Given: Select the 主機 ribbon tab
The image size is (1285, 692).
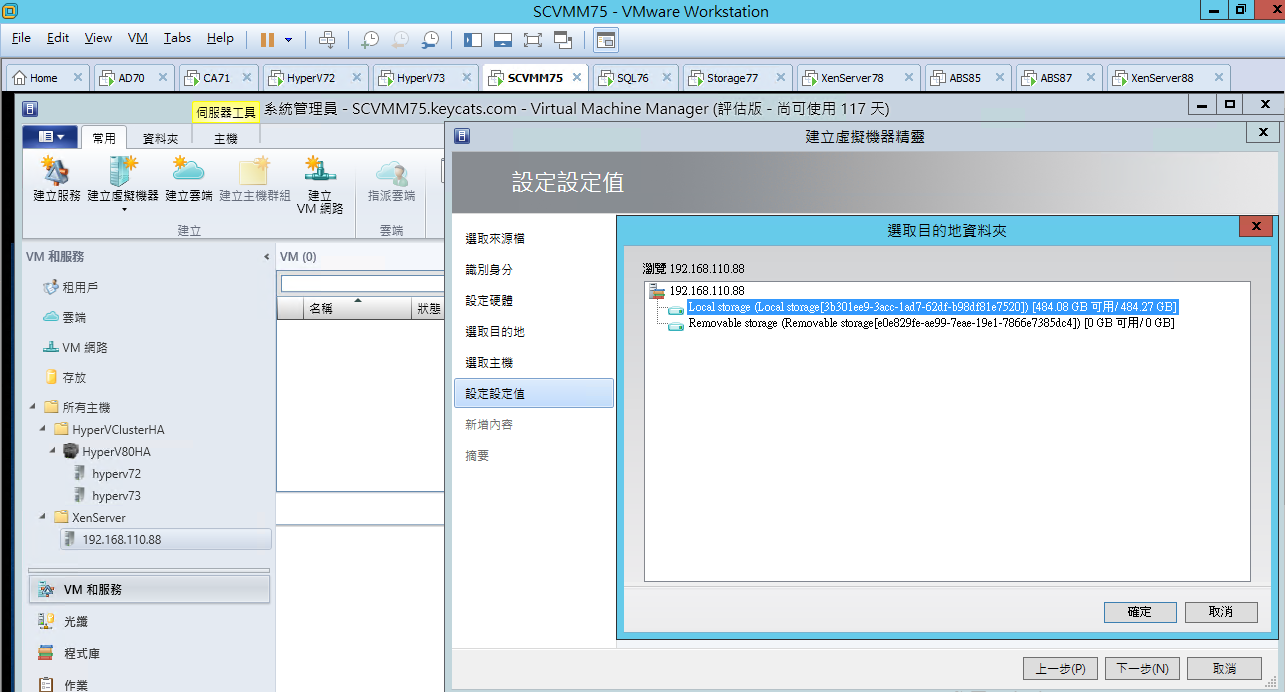Looking at the screenshot, I should tap(226, 139).
